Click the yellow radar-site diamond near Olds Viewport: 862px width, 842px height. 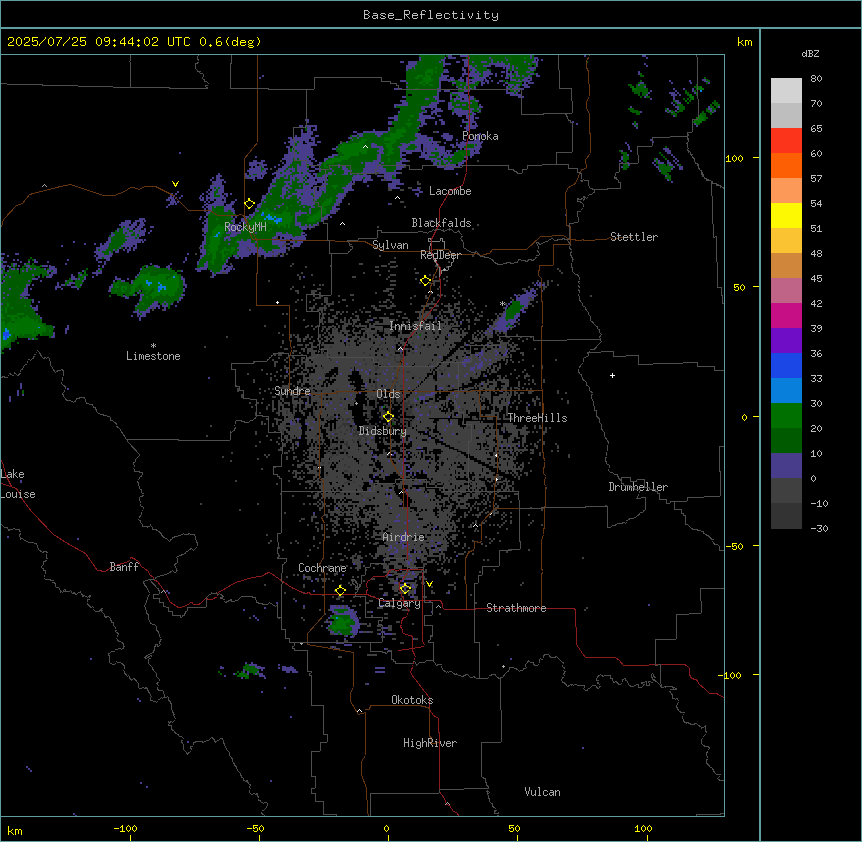click(x=388, y=417)
